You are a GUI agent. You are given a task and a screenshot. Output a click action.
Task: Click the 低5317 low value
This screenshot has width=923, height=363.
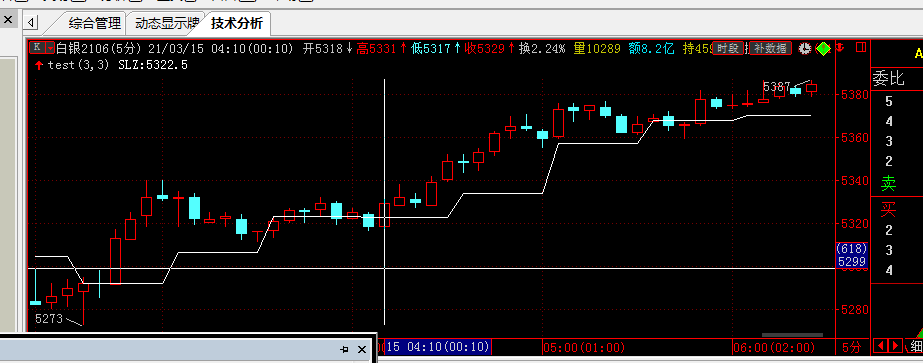point(436,48)
